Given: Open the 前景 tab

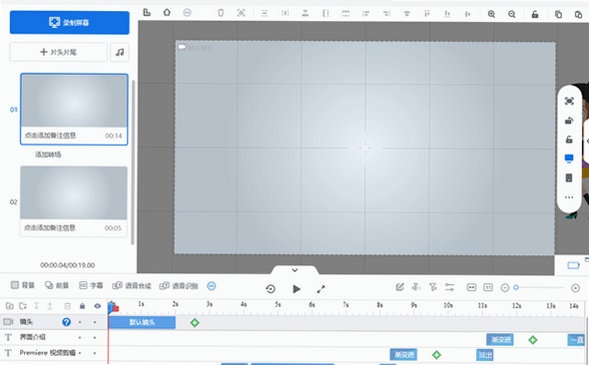Looking at the screenshot, I should 57,285.
